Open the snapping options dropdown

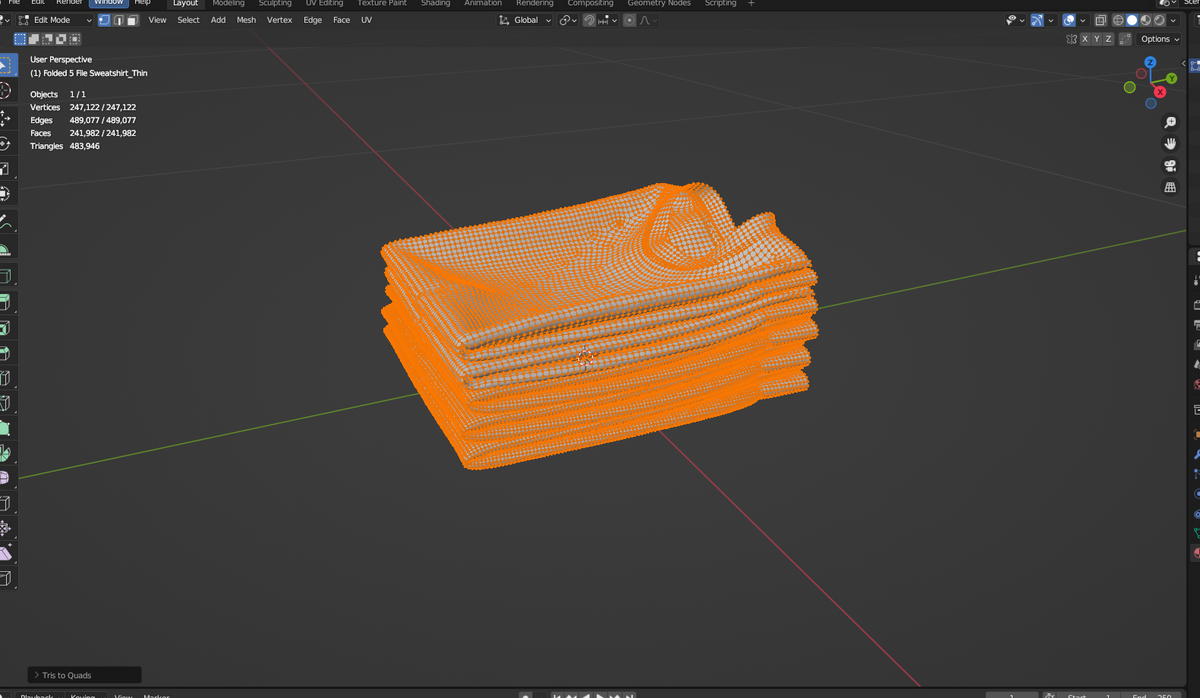pyautogui.click(x=607, y=20)
